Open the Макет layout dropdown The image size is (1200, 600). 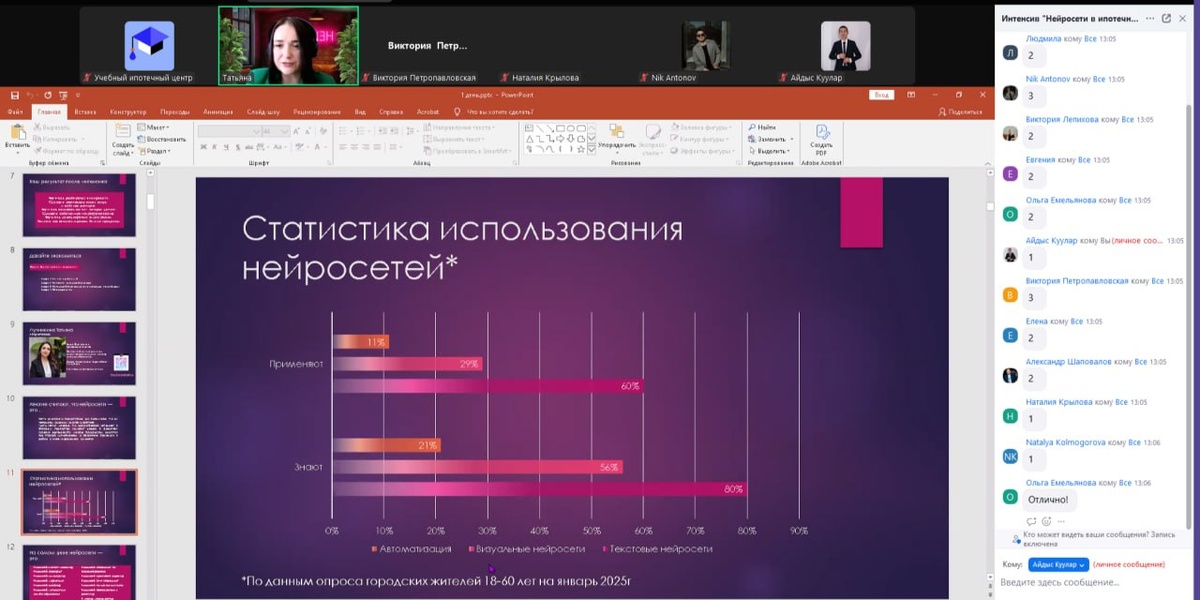[x=154, y=128]
